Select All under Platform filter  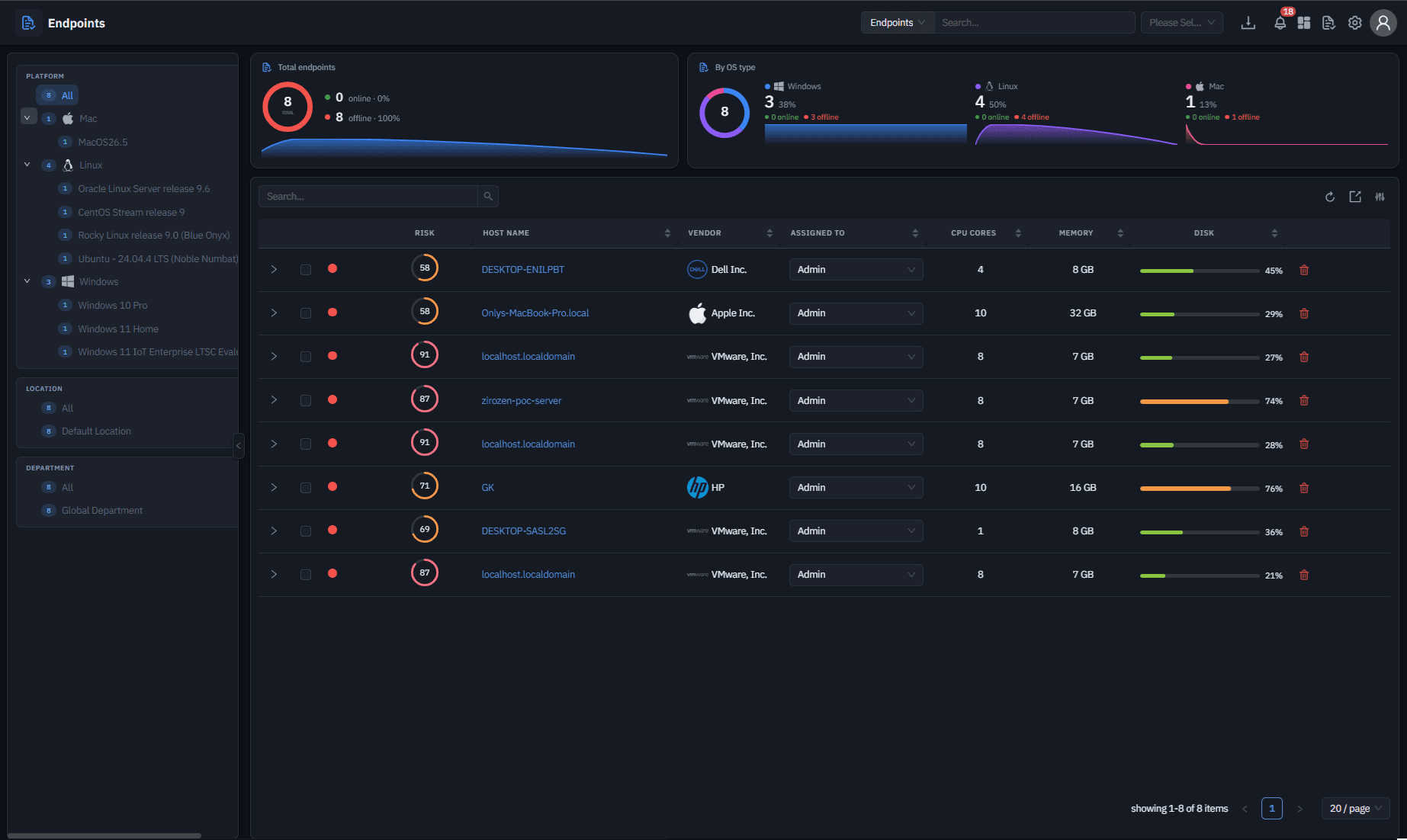coord(58,95)
